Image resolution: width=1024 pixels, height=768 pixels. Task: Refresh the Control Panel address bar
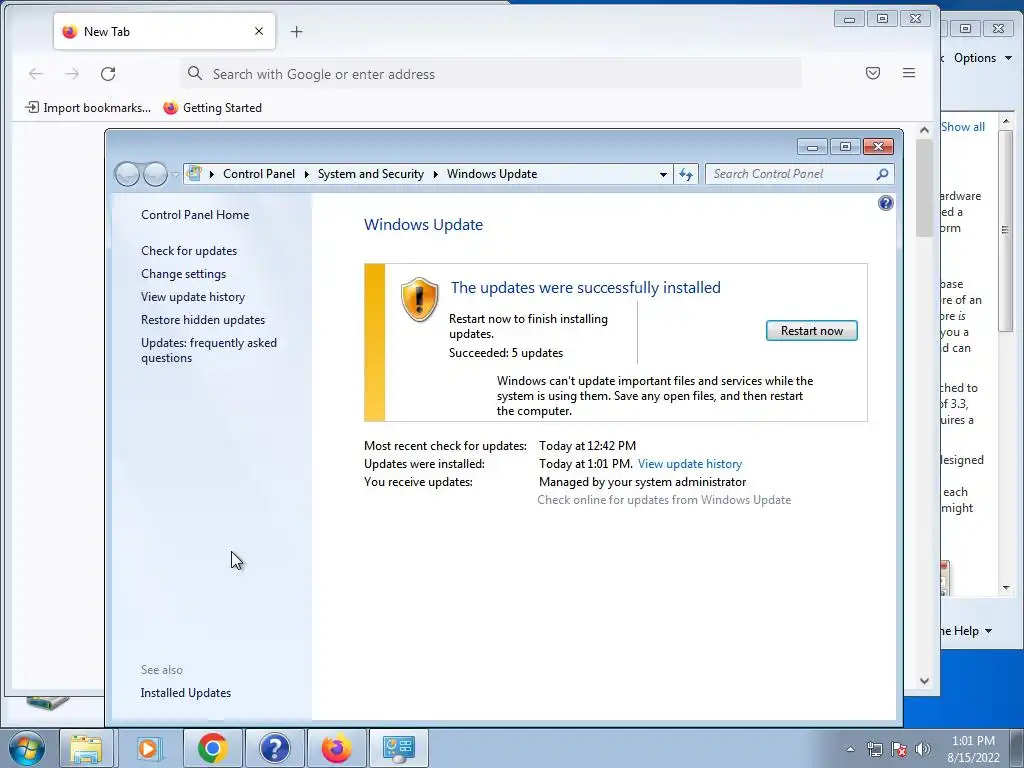[686, 174]
